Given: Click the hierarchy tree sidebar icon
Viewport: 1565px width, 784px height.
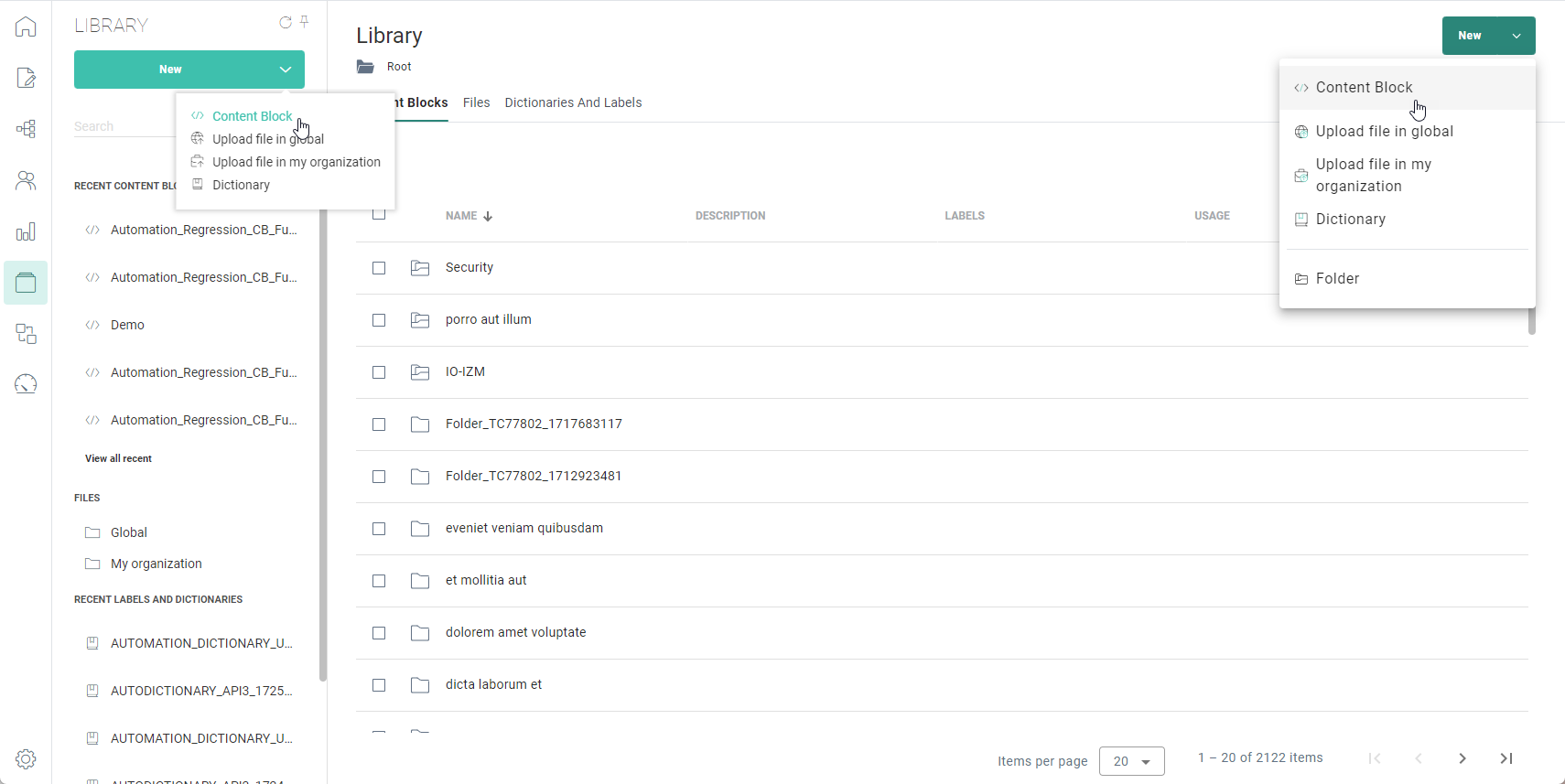Looking at the screenshot, I should pos(26,129).
